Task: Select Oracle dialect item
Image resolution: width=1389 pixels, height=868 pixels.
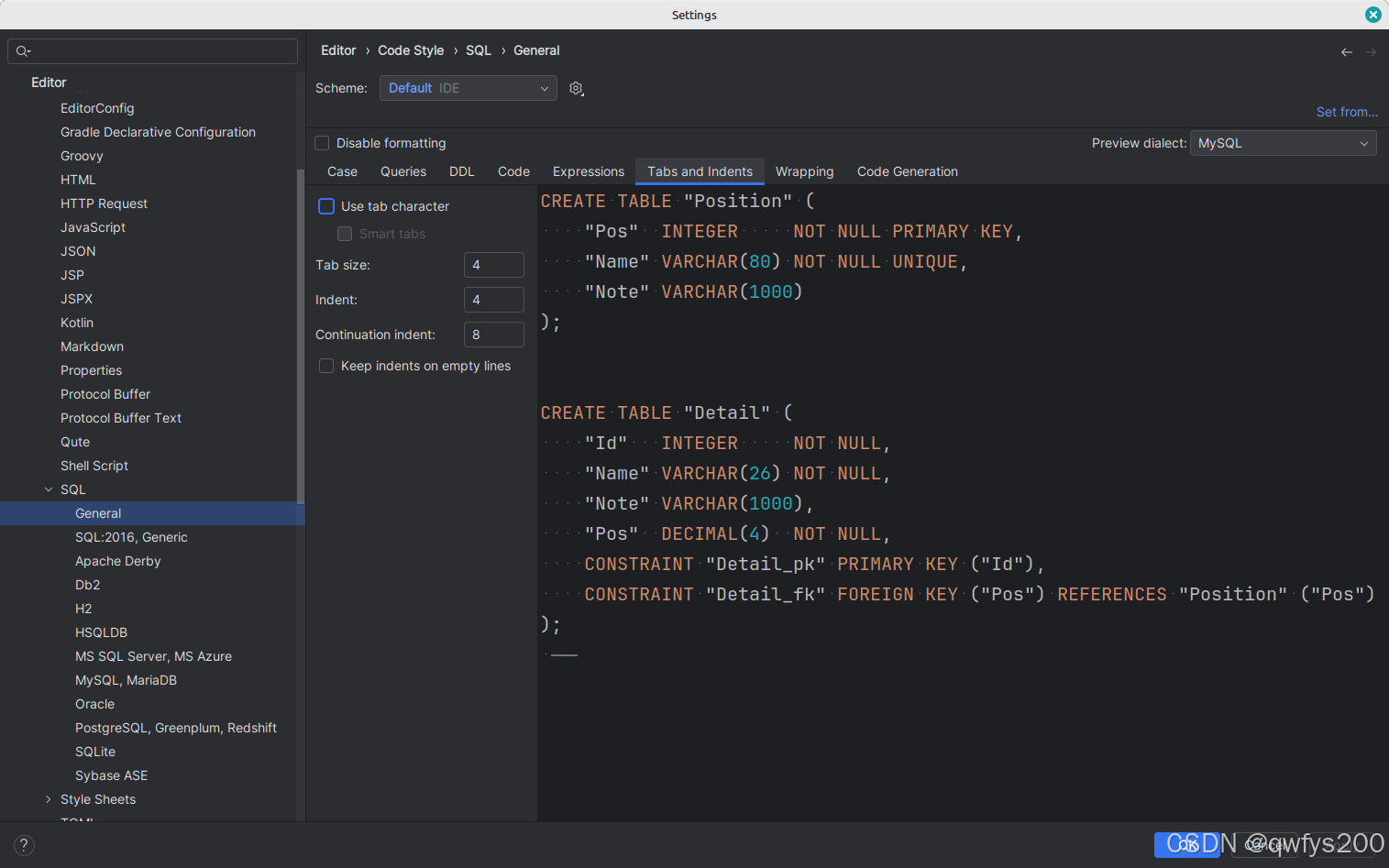Action: tap(94, 704)
